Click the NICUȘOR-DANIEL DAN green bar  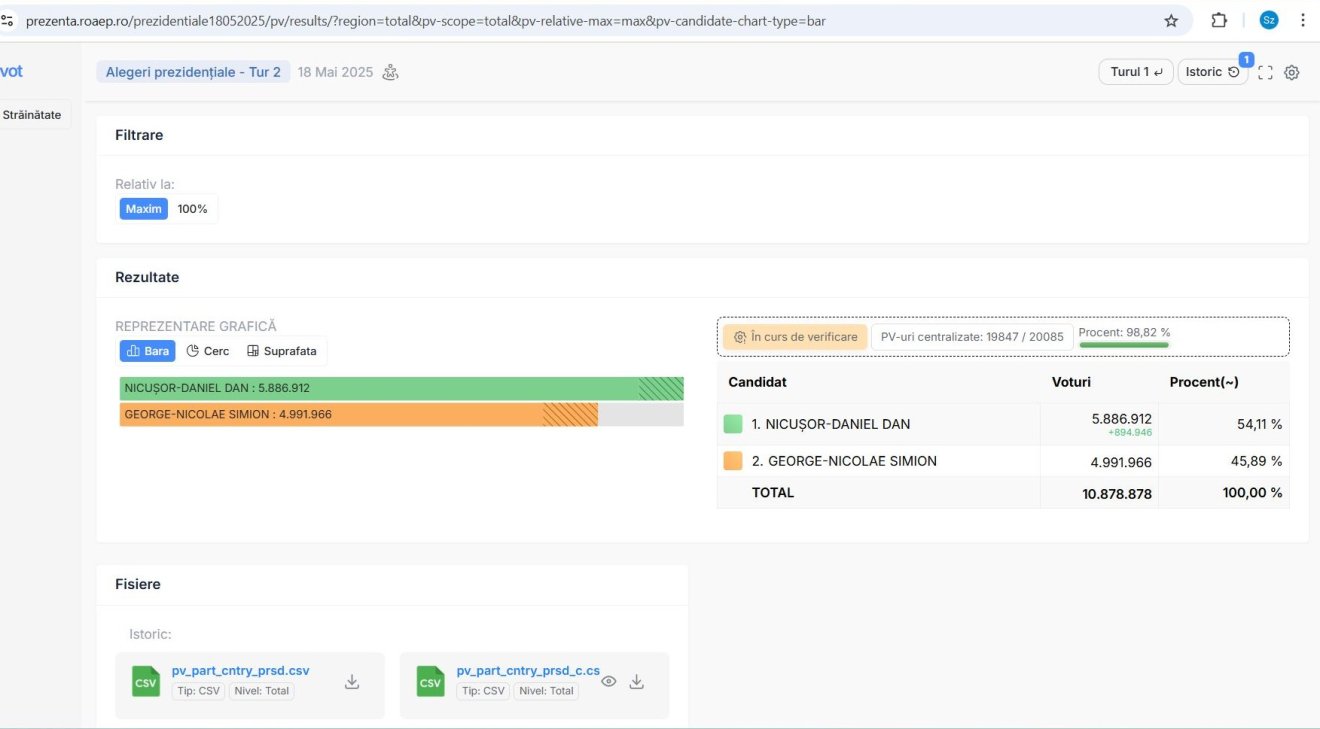click(401, 388)
